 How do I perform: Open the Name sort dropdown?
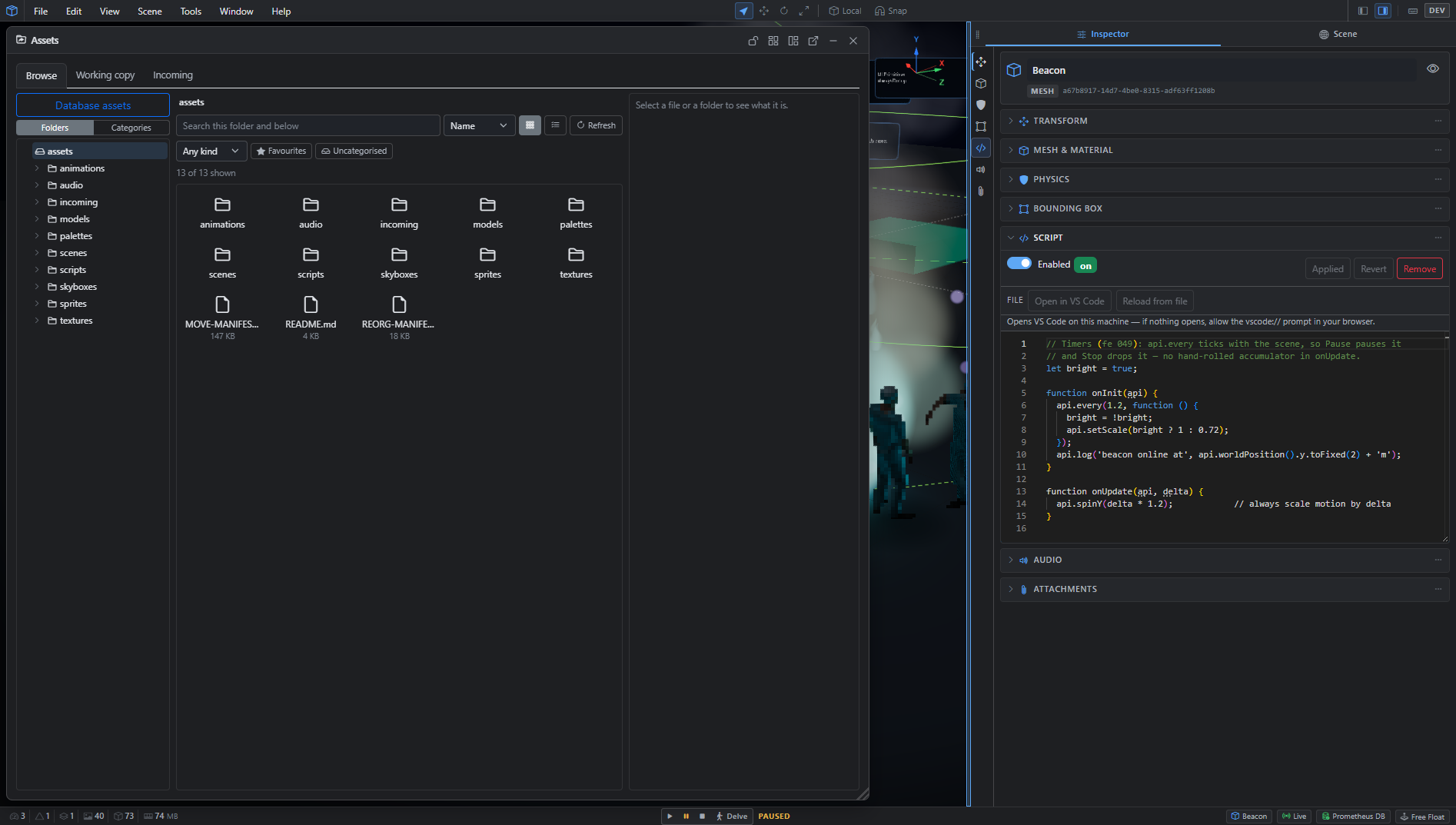coord(479,125)
